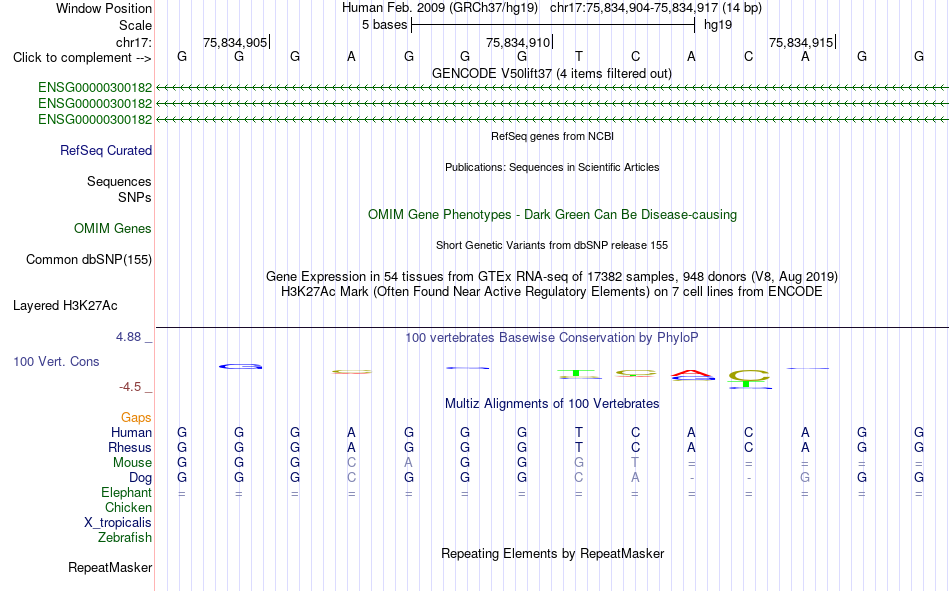Click the 'RefSeq genes from NCBI' title

(x=552, y=136)
